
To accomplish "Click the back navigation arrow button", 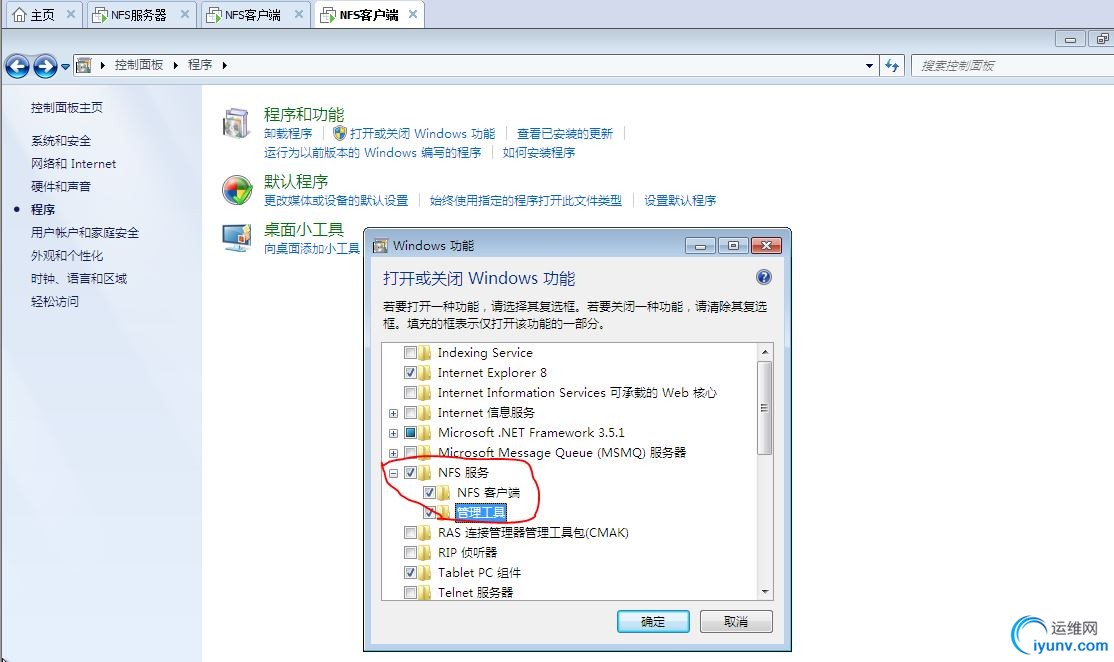I will 17,66.
